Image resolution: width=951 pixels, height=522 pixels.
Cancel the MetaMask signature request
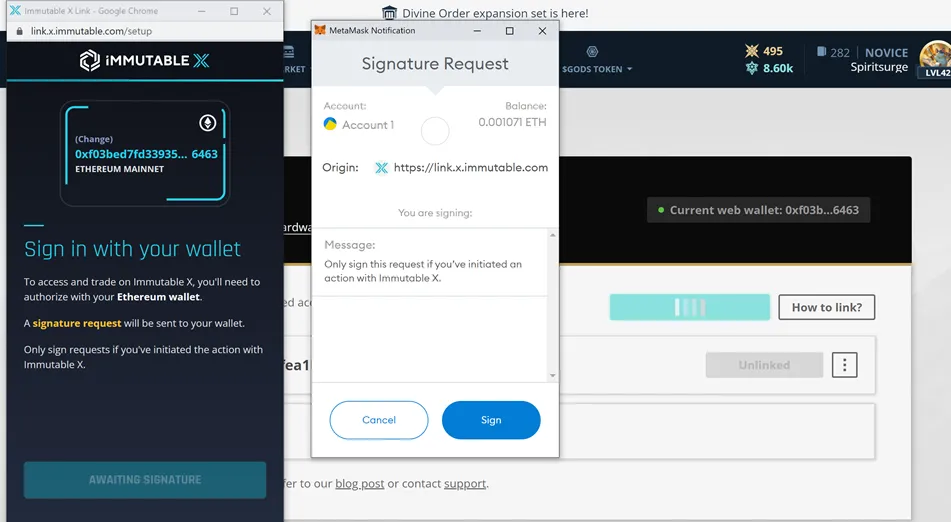point(378,420)
